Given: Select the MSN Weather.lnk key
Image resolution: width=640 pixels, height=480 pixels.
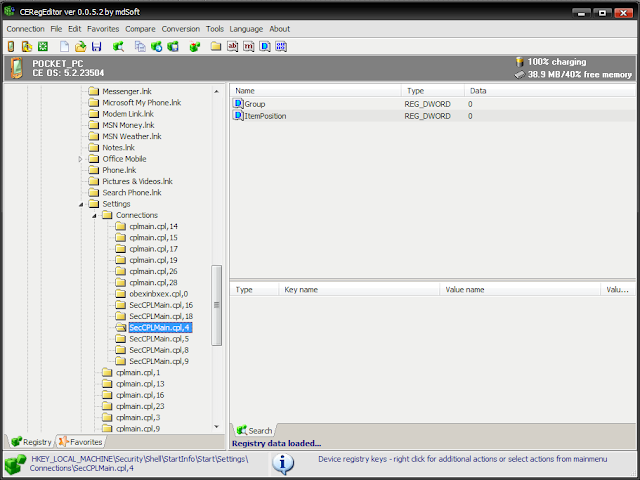Looking at the screenshot, I should pos(132,136).
